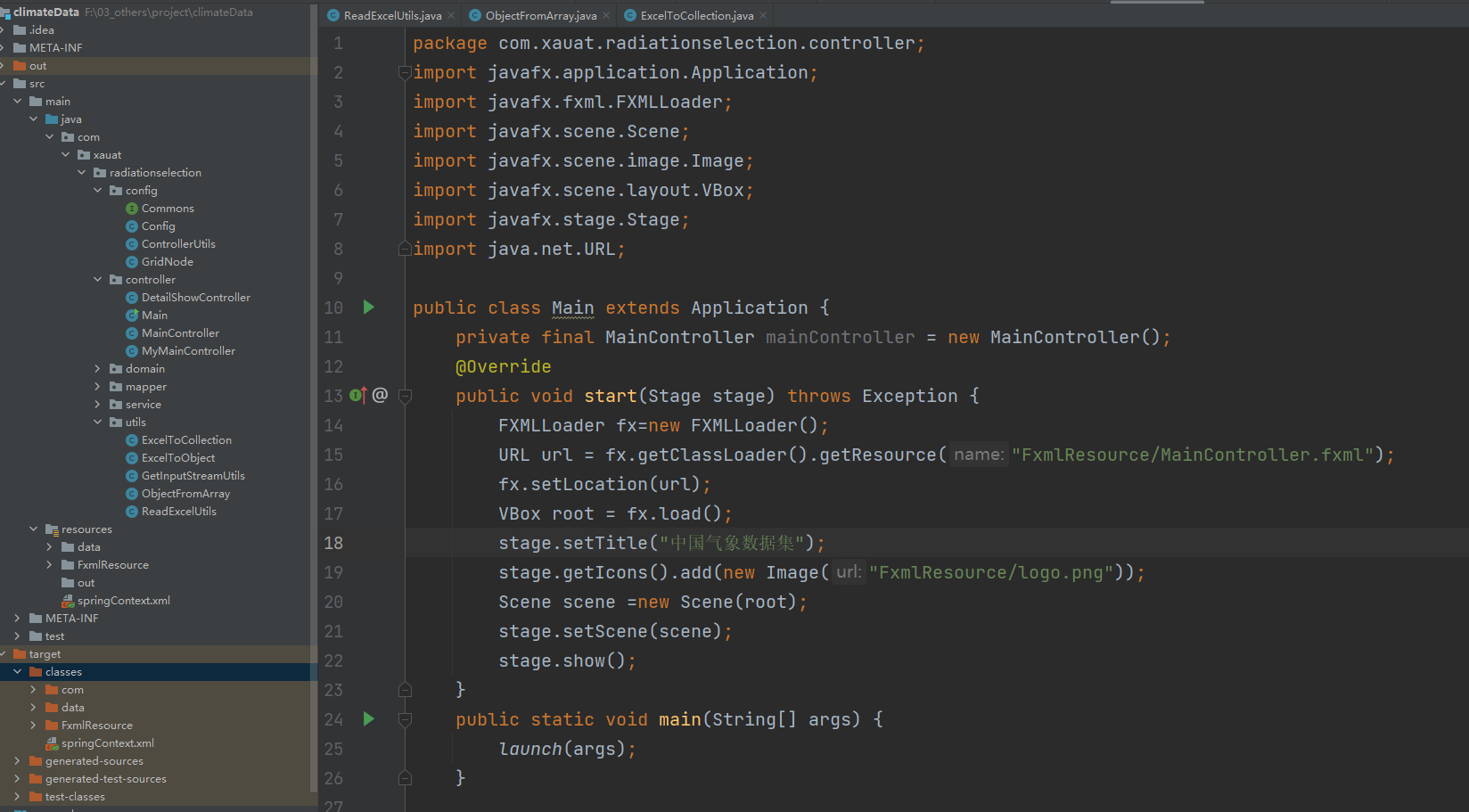1469x812 pixels.
Task: Expand the test folder under src
Action: click(18, 636)
